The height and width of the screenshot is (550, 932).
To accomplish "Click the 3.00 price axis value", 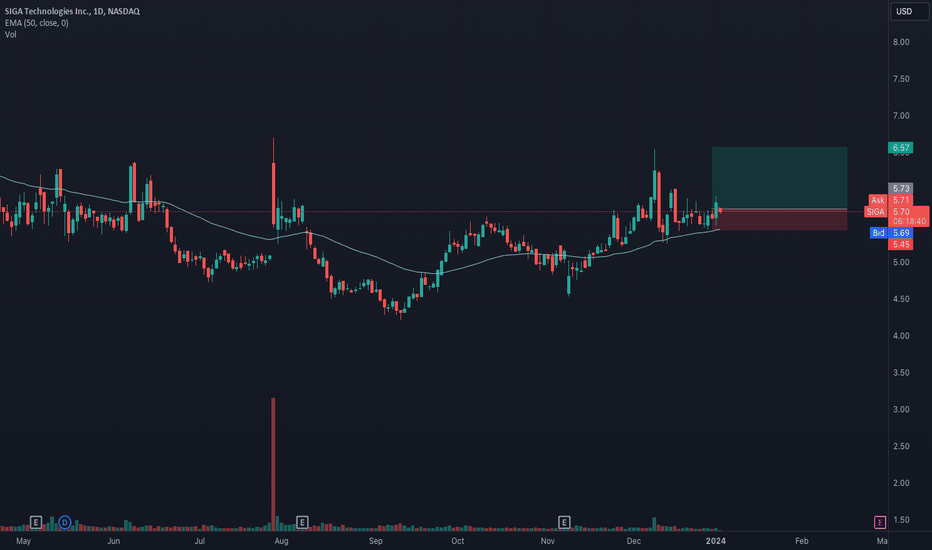I will tap(901, 410).
